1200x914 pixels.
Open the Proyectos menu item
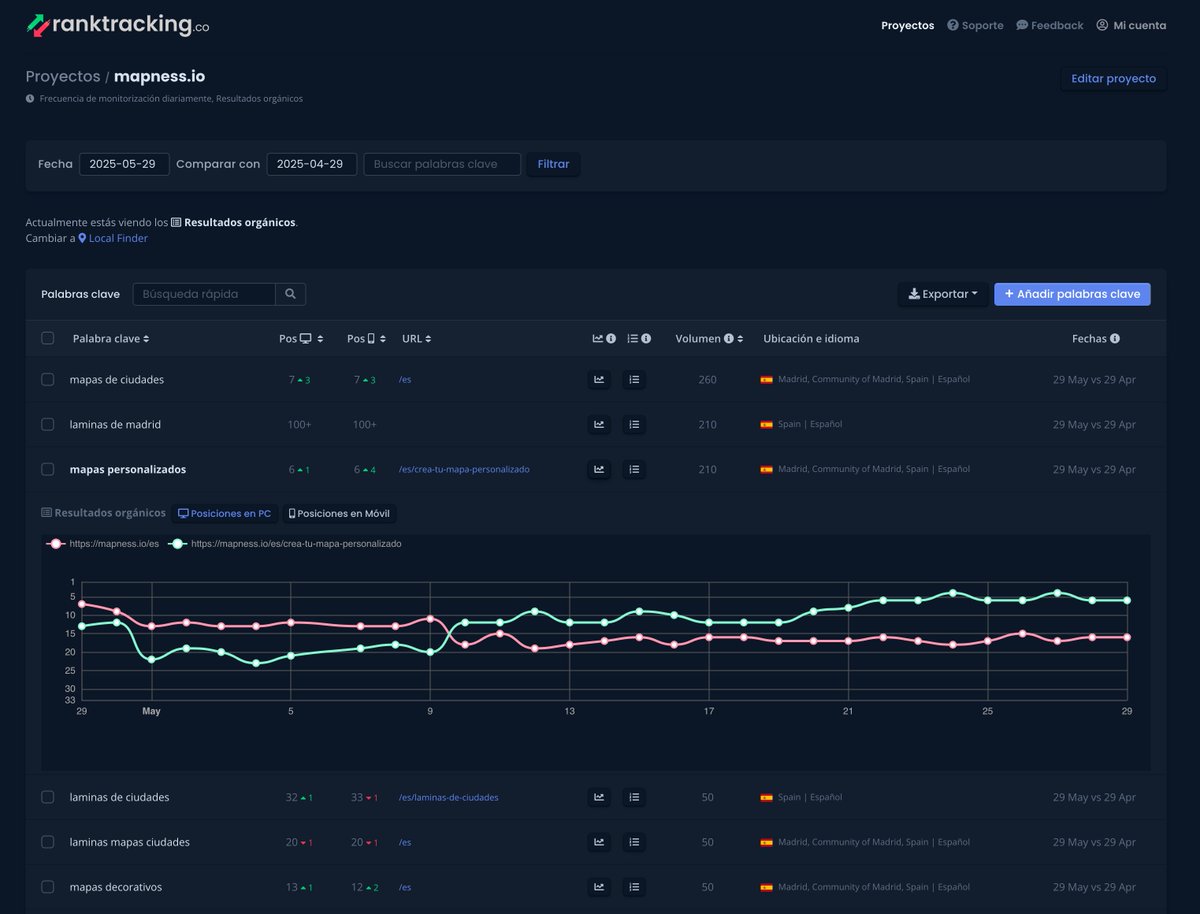[907, 25]
